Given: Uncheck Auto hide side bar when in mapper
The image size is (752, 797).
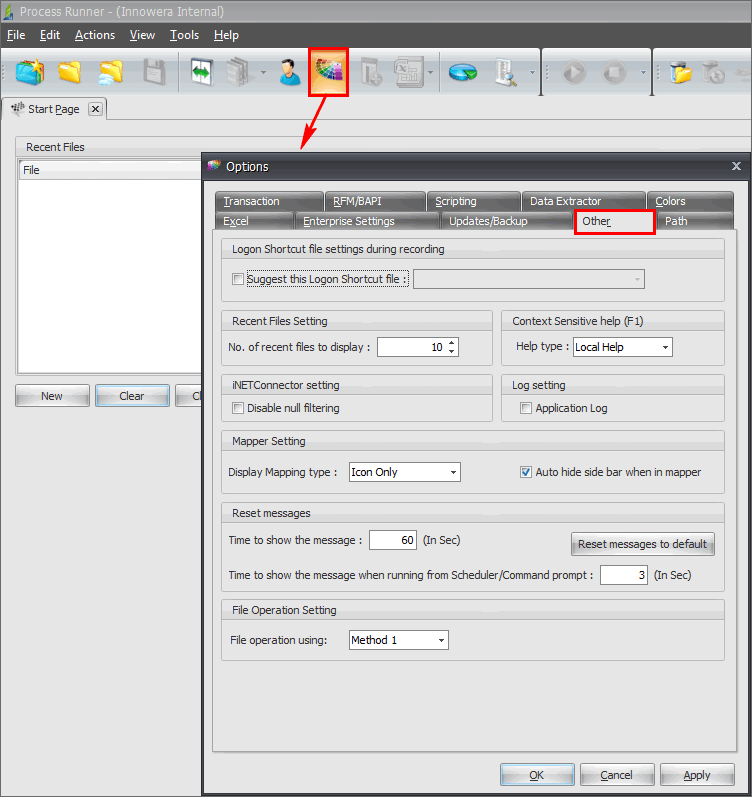Looking at the screenshot, I should click(526, 472).
